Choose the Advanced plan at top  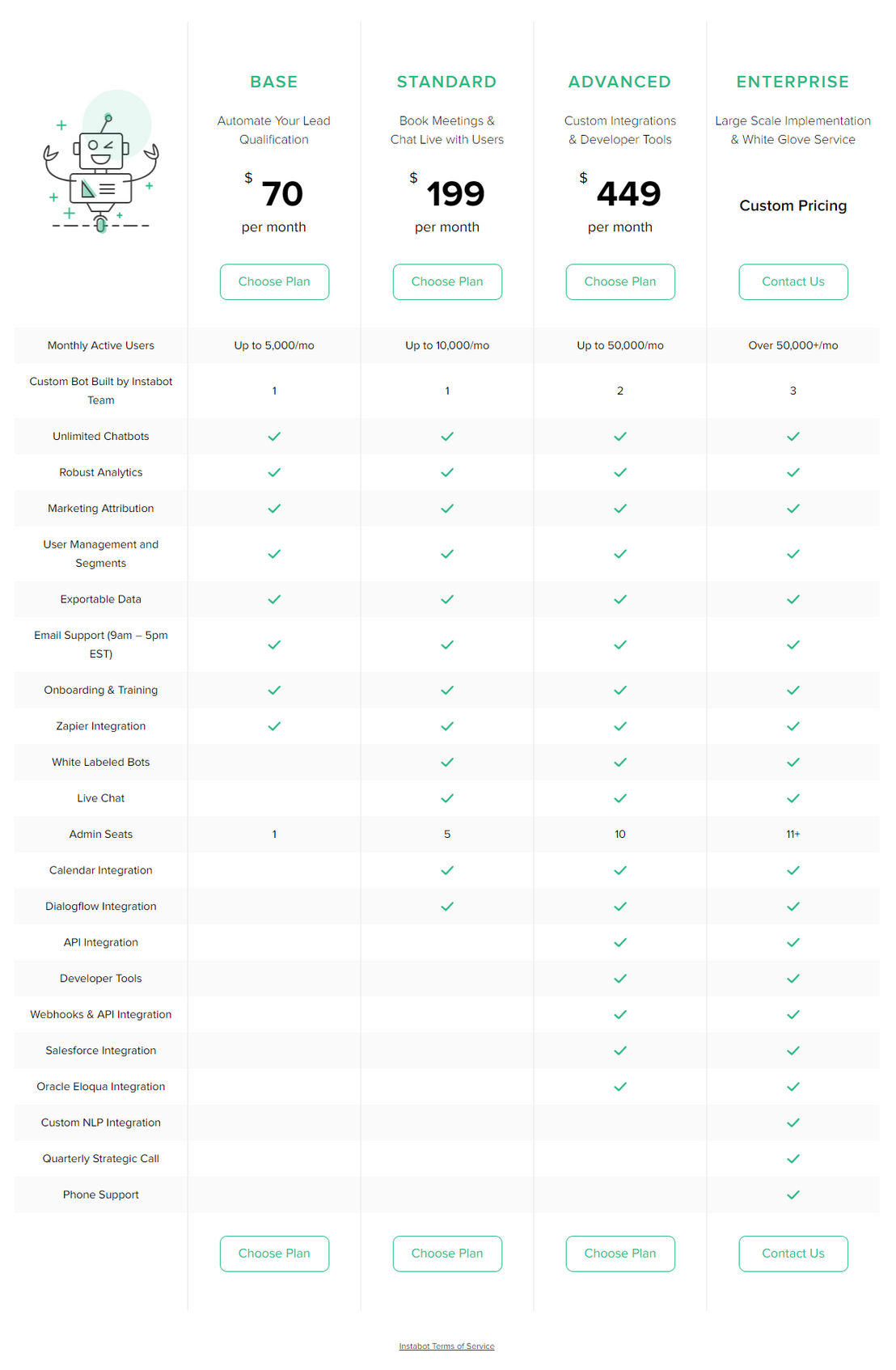pos(620,282)
